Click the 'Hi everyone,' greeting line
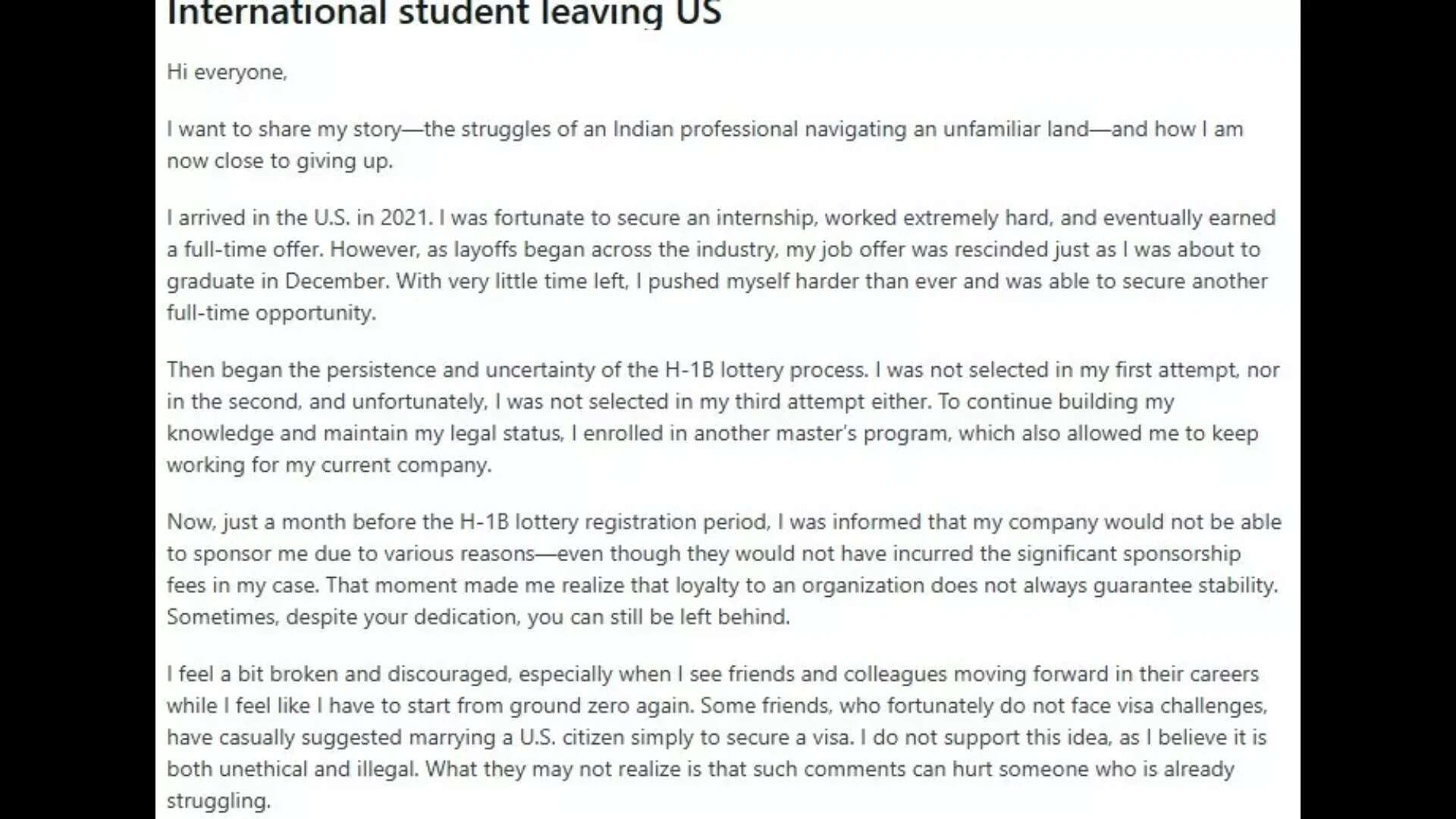 point(227,72)
